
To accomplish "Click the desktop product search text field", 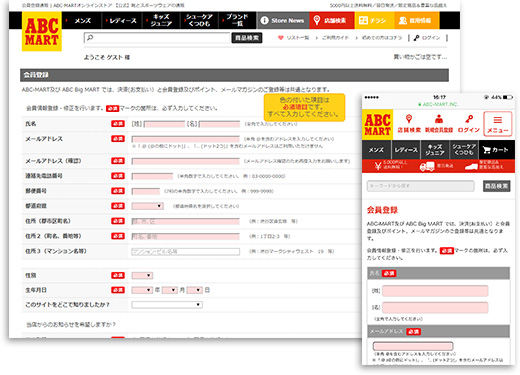I will [x=157, y=38].
